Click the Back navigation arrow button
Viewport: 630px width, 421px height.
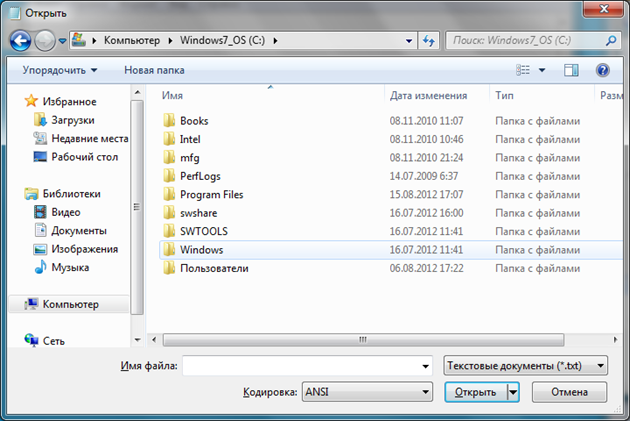20,41
